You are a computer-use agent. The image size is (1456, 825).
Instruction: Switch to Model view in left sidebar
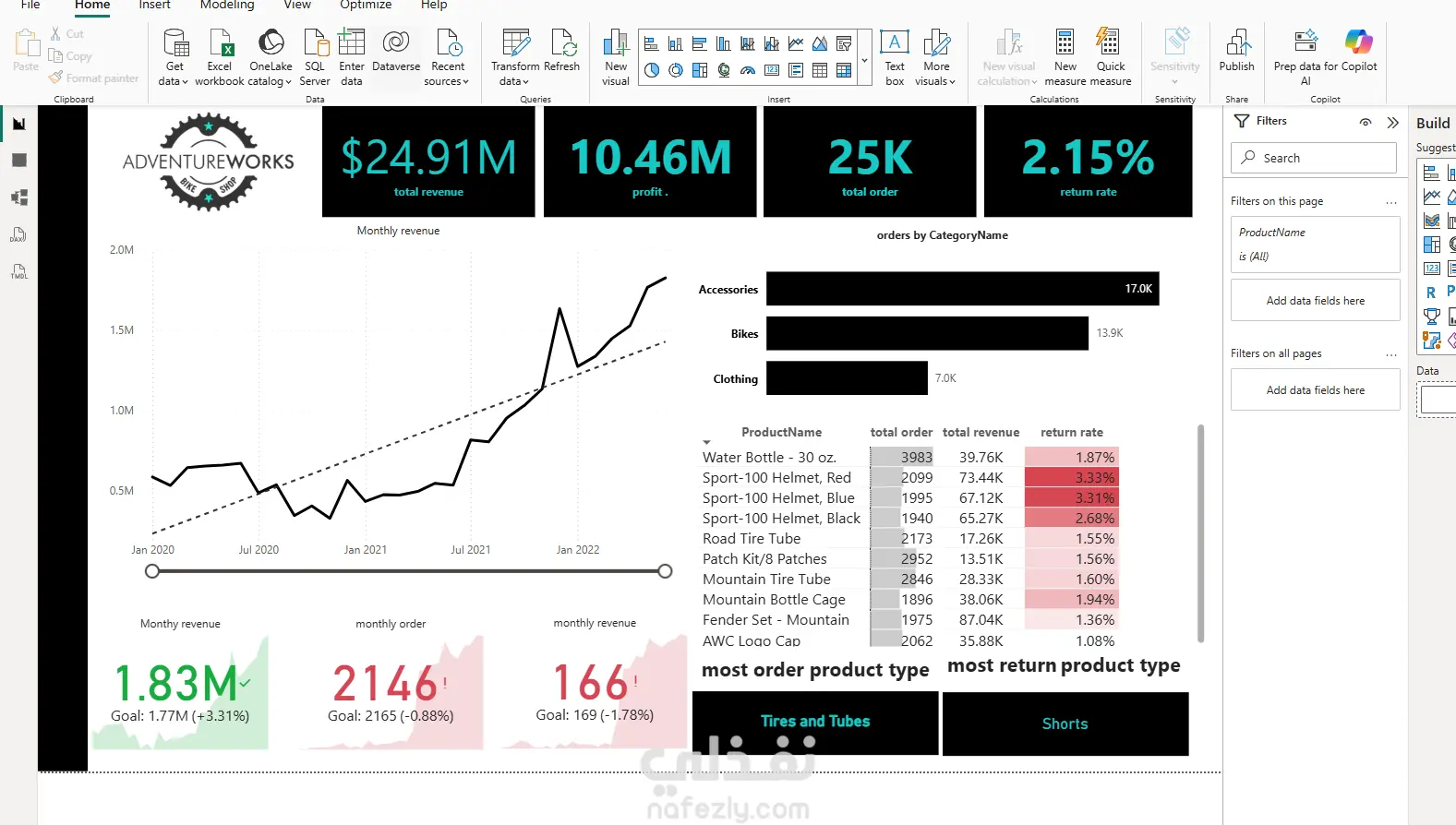point(18,197)
